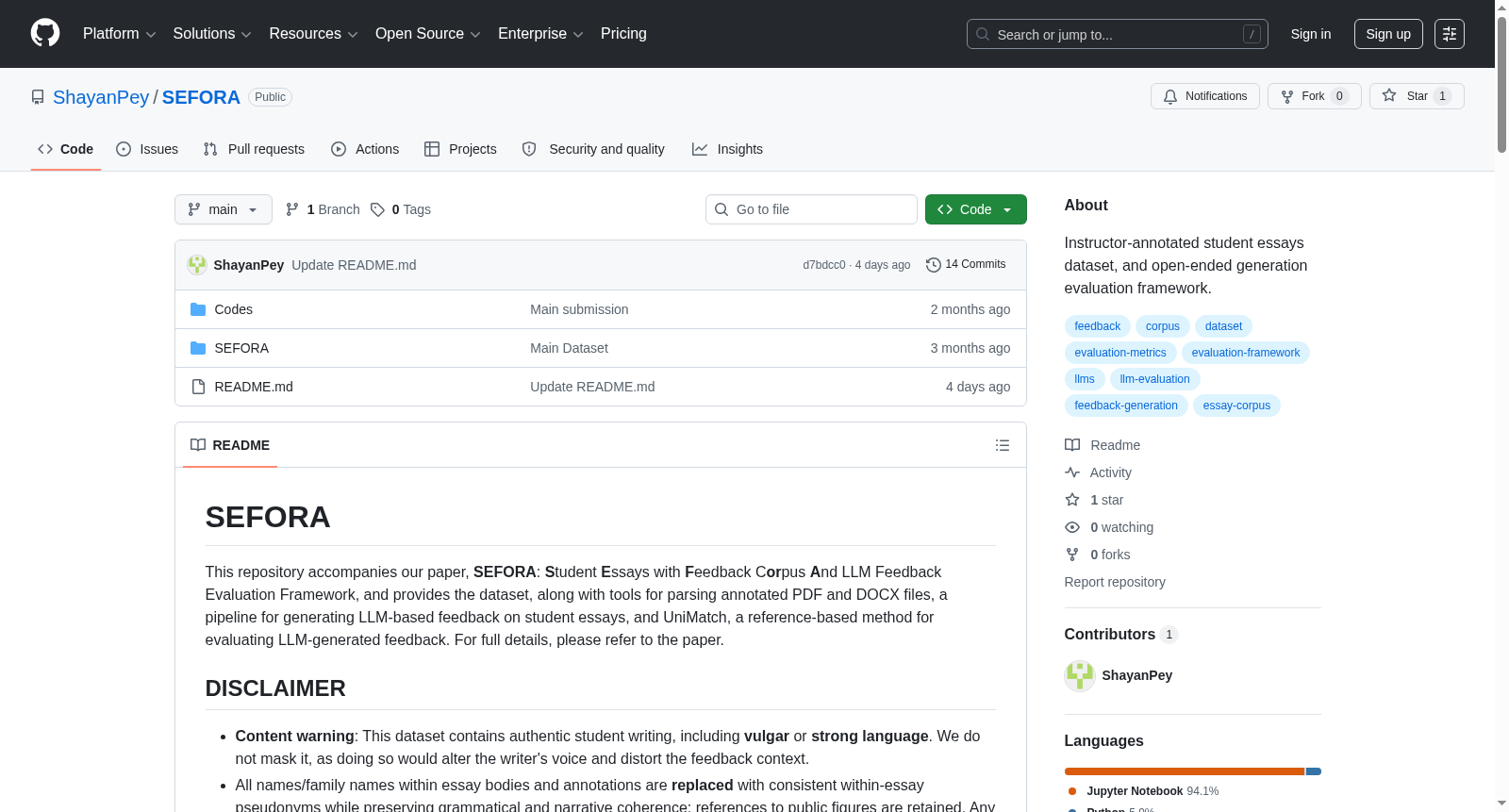Switch to the Pull requests tab
1509x812 pixels.
tap(254, 149)
